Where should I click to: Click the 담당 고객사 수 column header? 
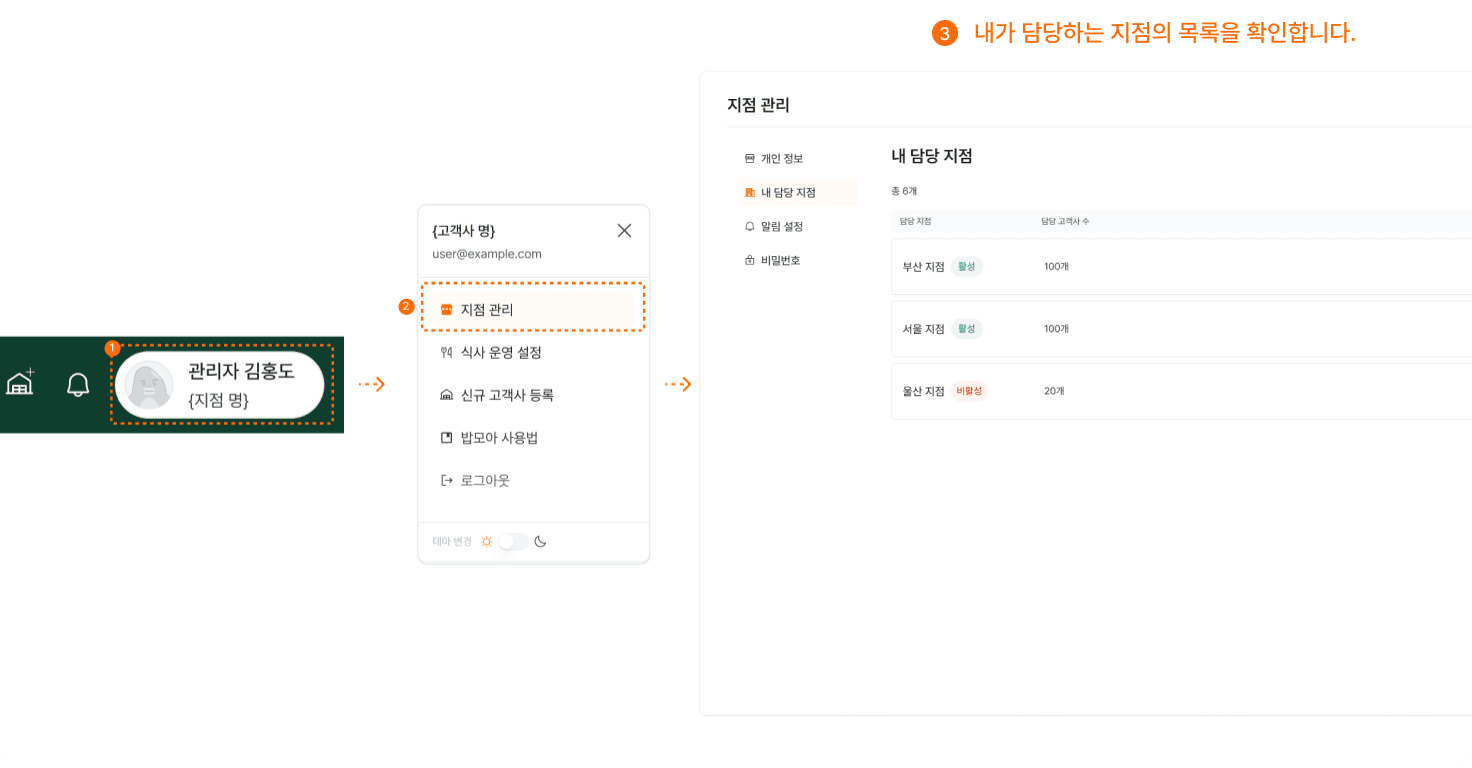(1065, 221)
